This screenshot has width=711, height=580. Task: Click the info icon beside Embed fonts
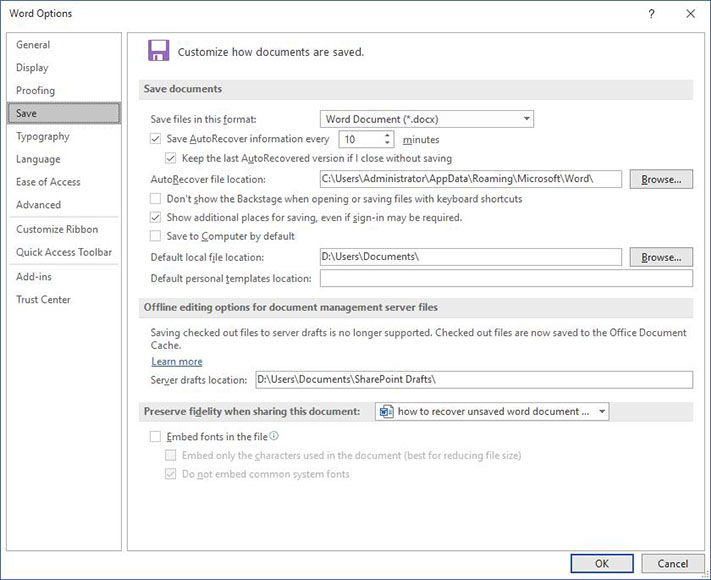tap(274, 436)
